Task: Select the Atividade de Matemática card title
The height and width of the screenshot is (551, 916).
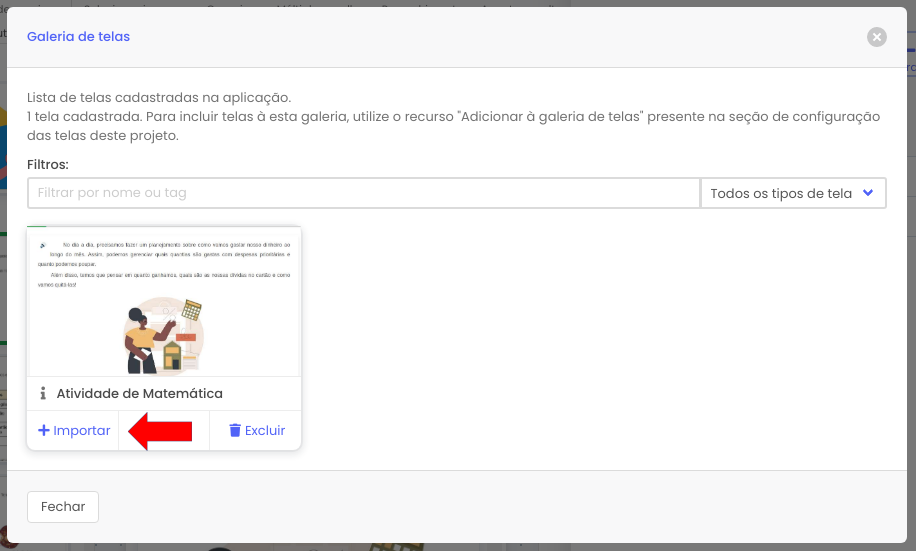Action: click(x=139, y=394)
